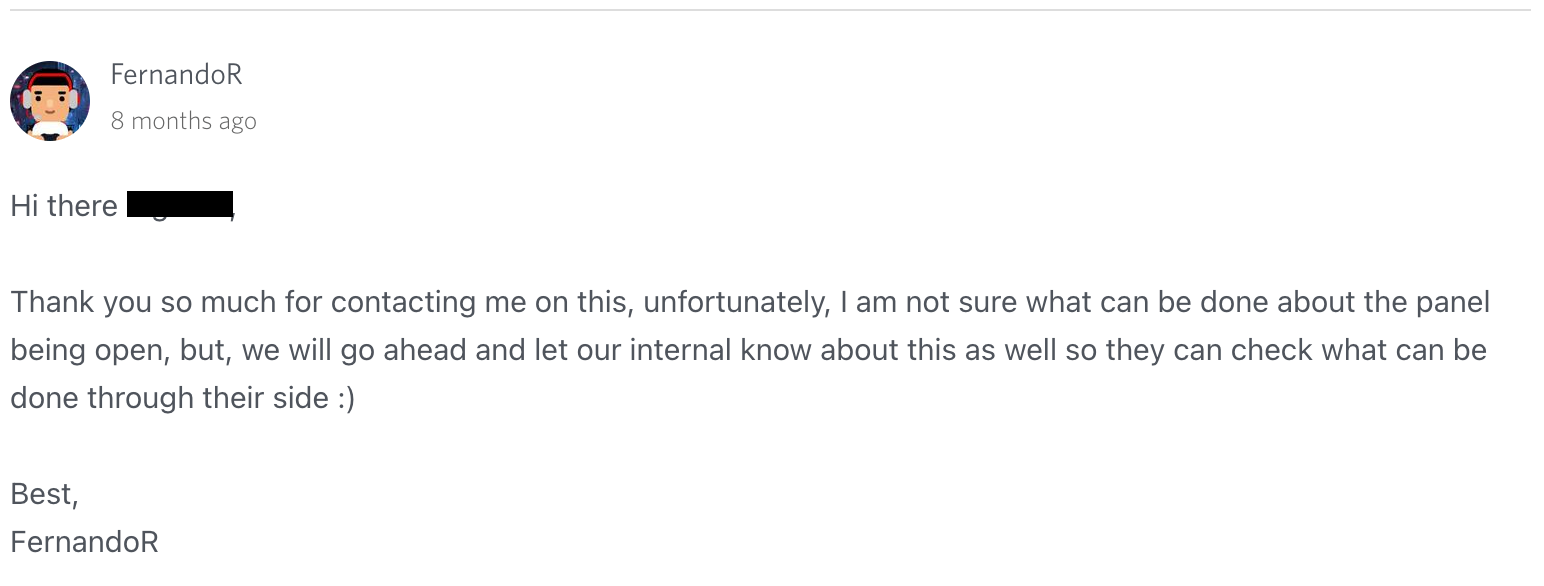
Task: Click the horizontal divider above the comment
Action: click(772, 10)
